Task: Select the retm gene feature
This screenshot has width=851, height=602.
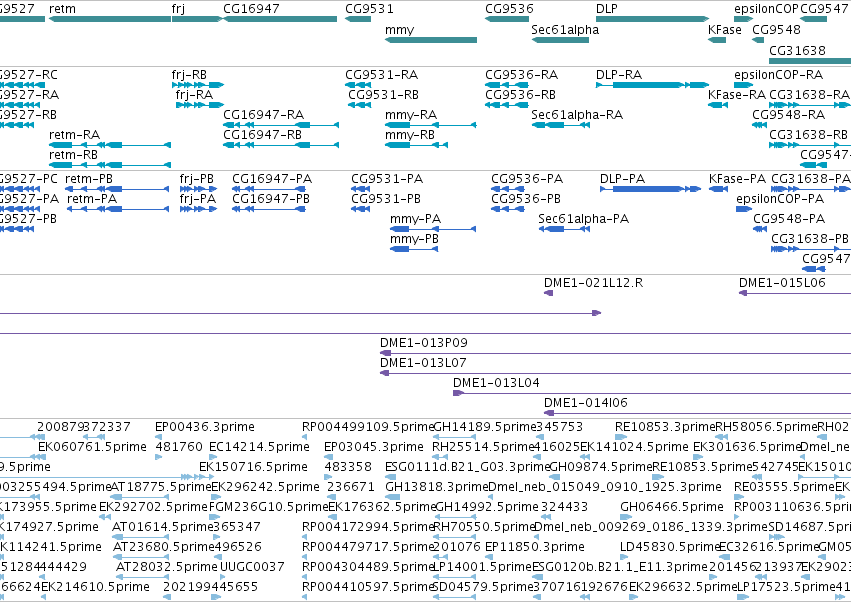Action: tap(110, 19)
